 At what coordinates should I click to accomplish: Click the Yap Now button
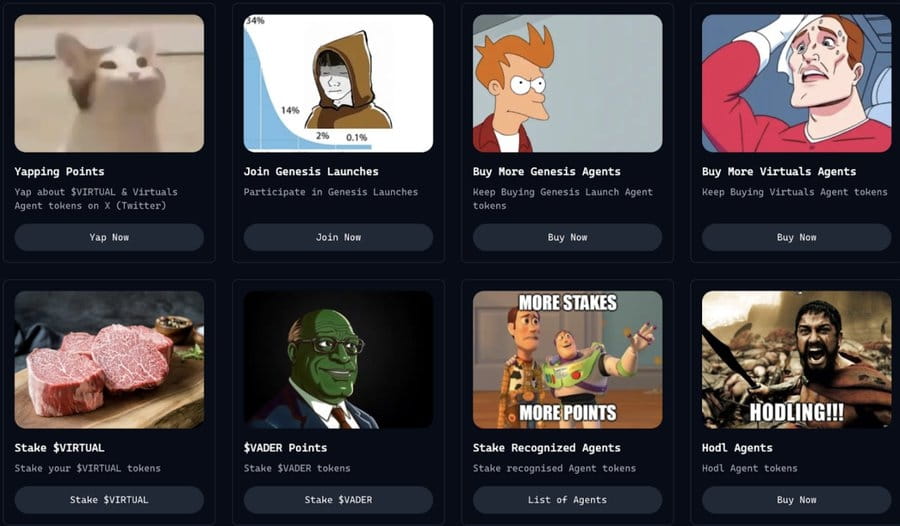(x=109, y=237)
